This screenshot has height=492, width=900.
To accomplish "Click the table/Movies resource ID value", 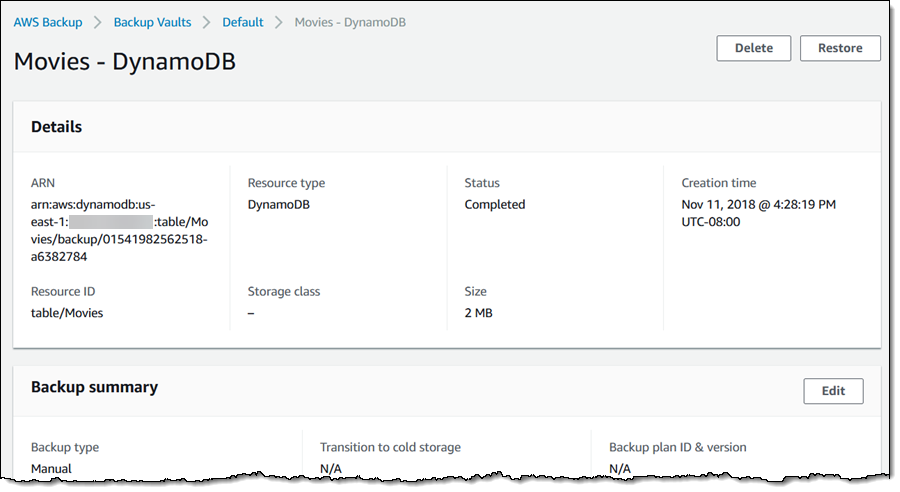I will [67, 312].
